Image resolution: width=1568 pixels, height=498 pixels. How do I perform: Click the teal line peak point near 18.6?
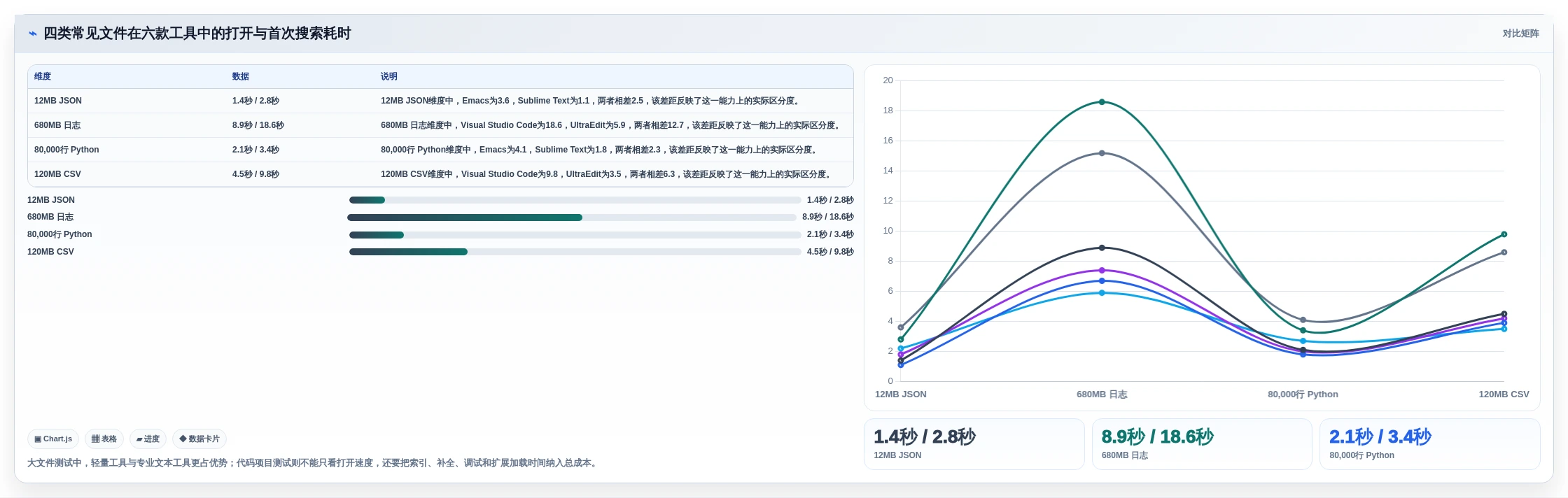tap(1102, 102)
